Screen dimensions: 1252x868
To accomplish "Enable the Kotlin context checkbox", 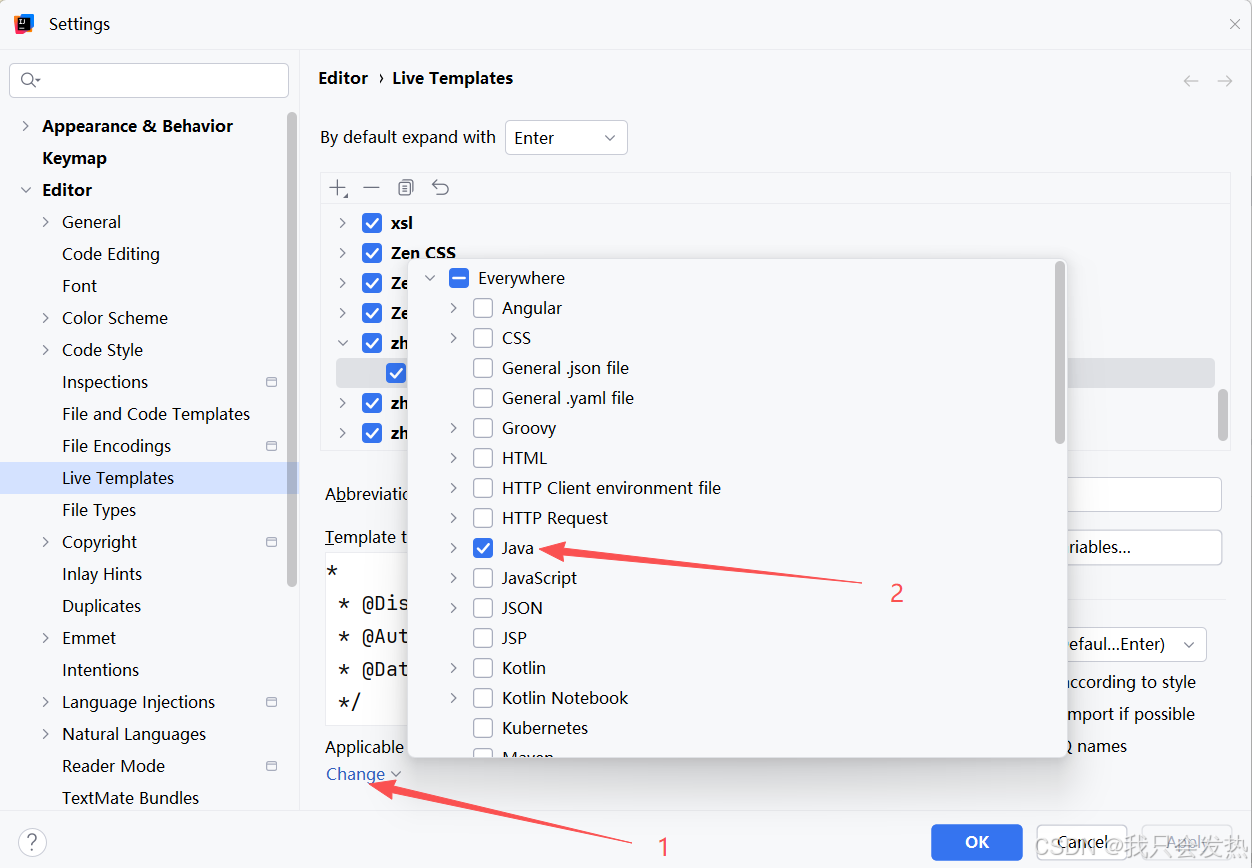I will coord(483,668).
